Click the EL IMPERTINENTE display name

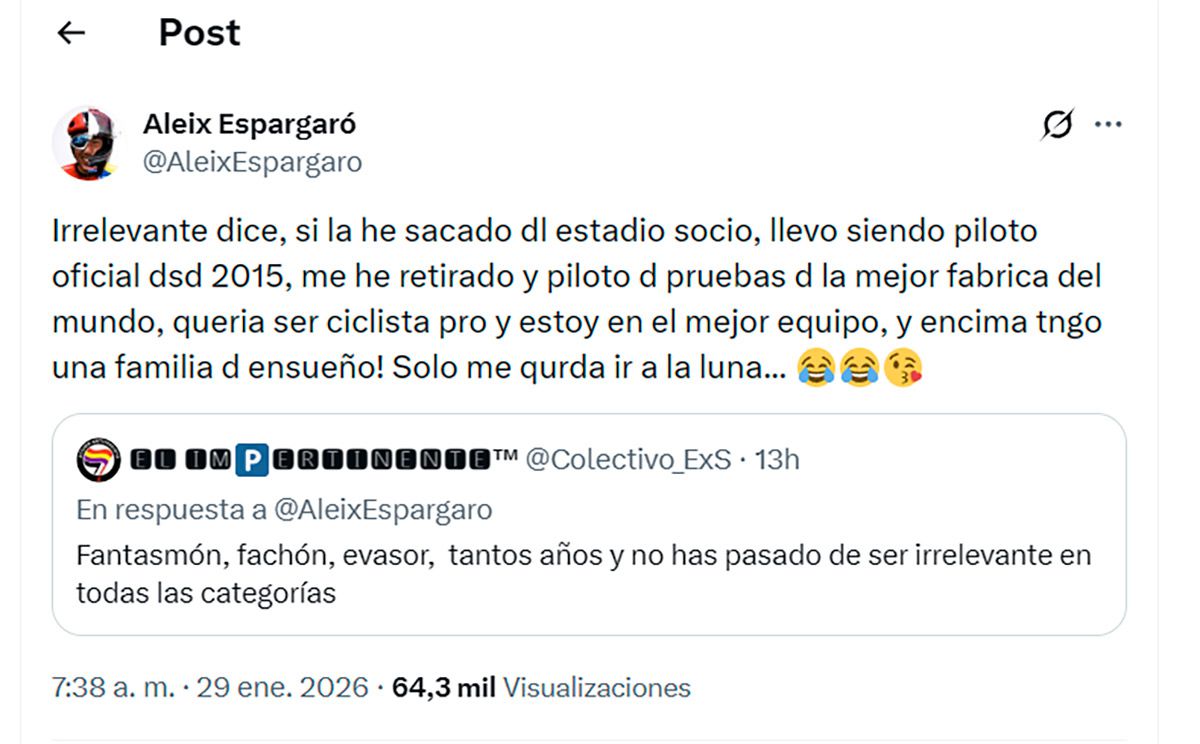[x=312, y=460]
